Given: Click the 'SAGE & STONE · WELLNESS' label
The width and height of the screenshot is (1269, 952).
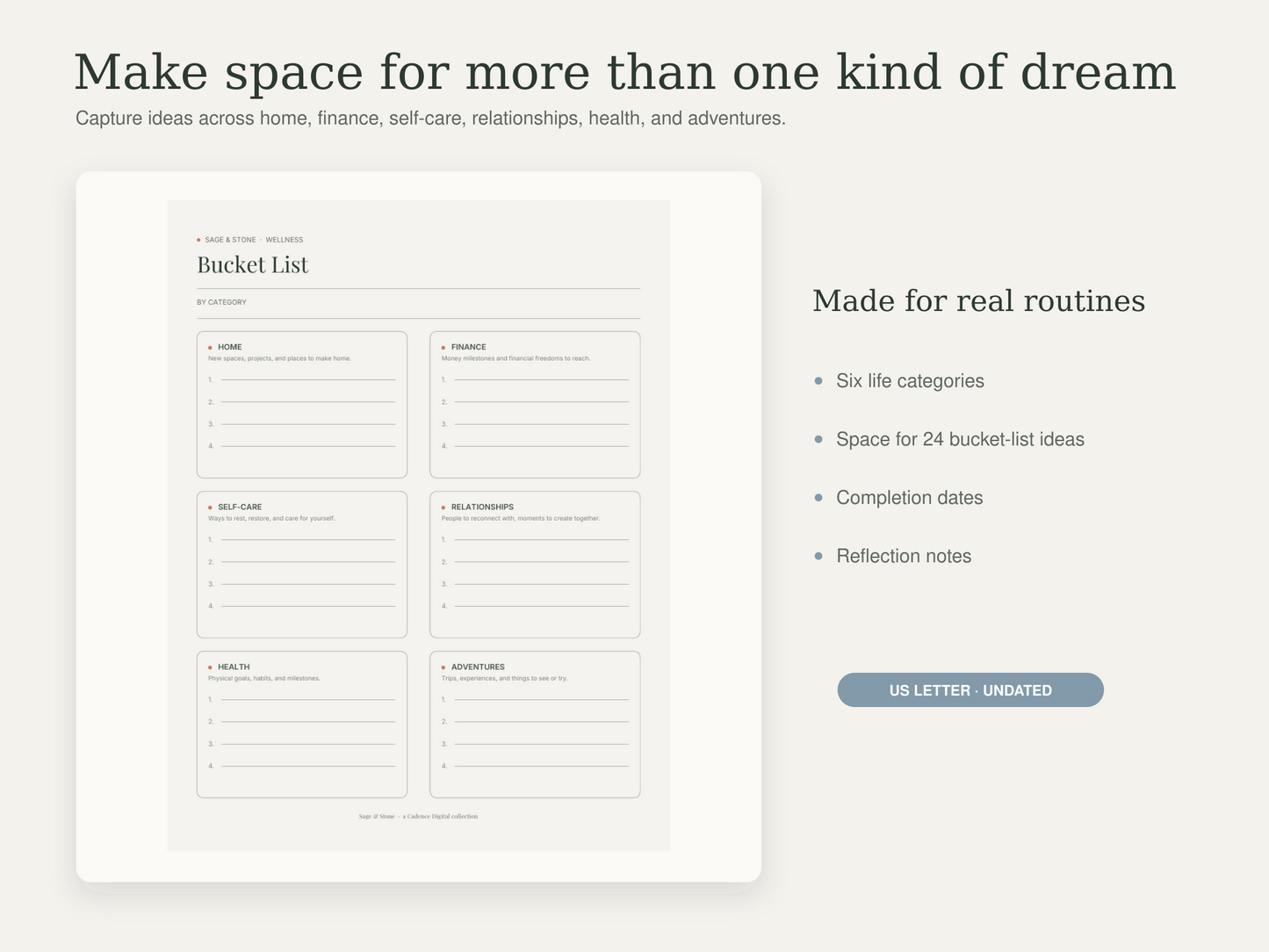Looking at the screenshot, I should [x=254, y=240].
